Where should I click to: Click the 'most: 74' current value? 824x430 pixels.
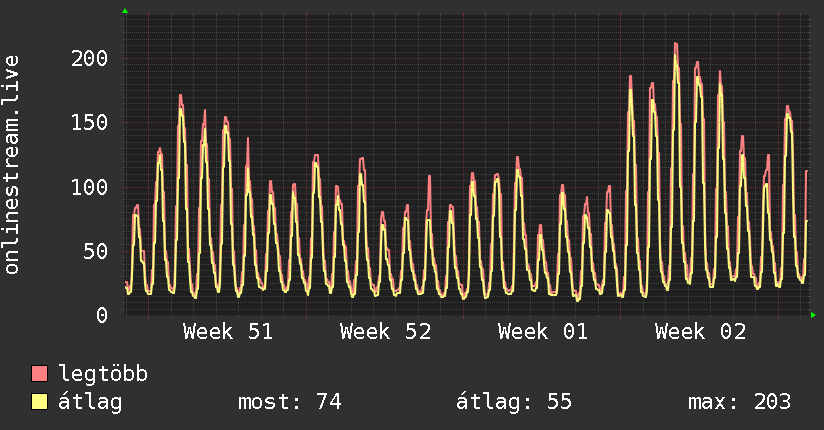[x=290, y=402]
